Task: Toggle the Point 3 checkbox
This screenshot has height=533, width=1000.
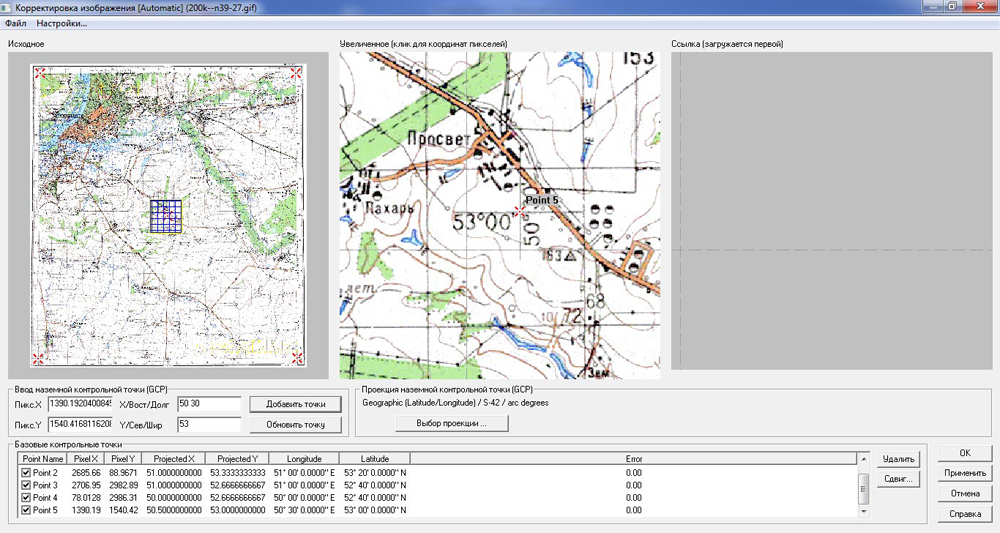Action: [26, 485]
